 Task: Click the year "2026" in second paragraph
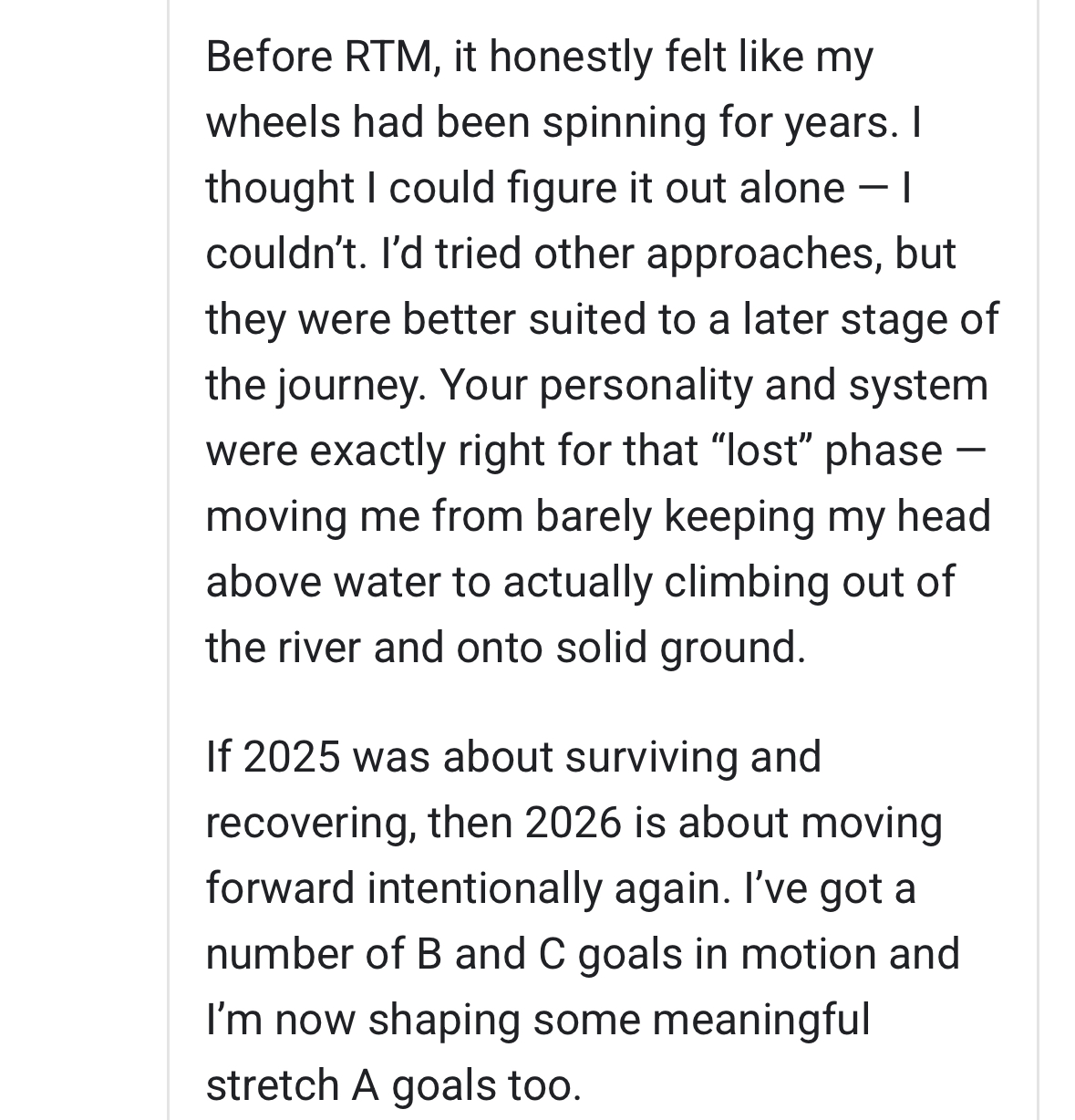point(573,823)
